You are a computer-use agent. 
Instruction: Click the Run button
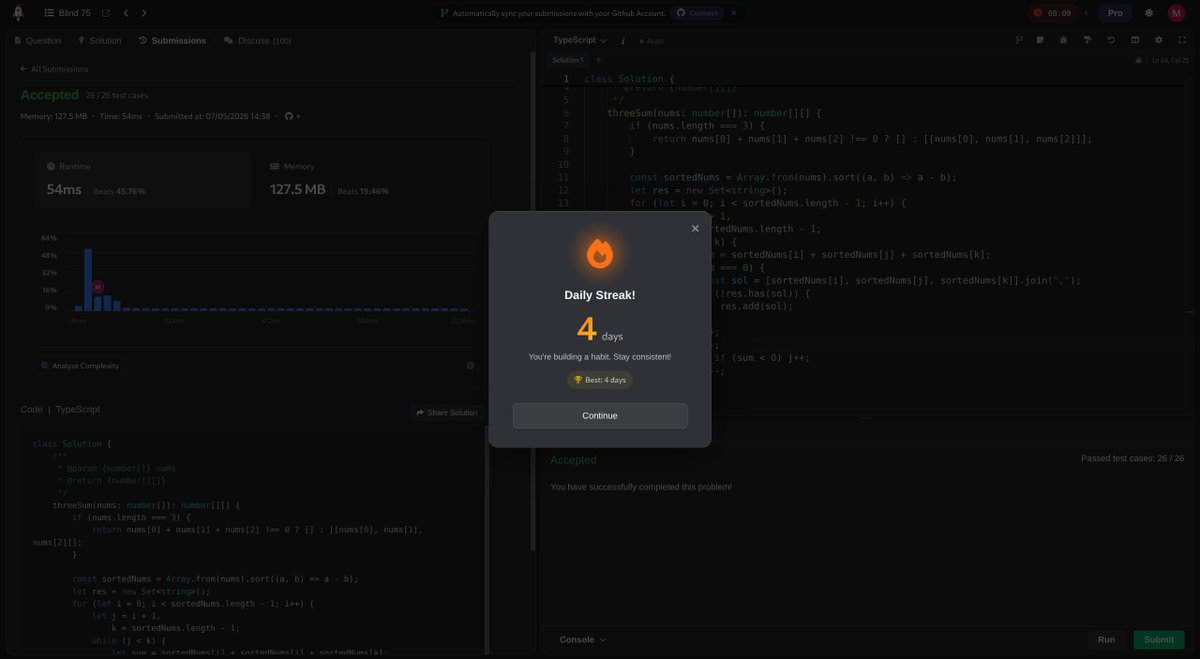click(x=1106, y=640)
